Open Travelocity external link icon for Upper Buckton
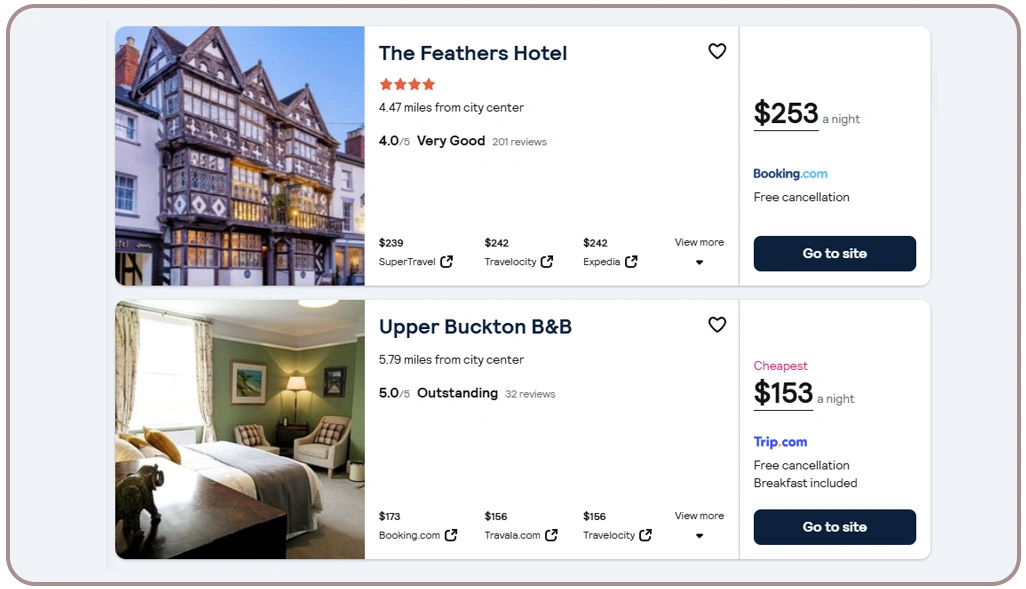Viewport: 1026px width, 589px height. [646, 535]
